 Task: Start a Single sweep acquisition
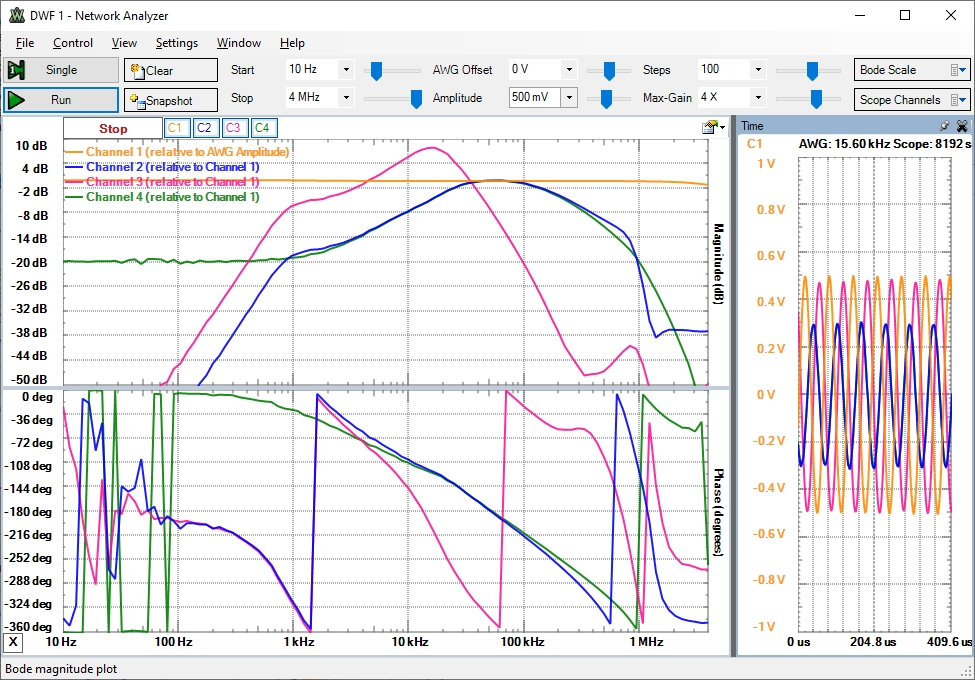60,70
